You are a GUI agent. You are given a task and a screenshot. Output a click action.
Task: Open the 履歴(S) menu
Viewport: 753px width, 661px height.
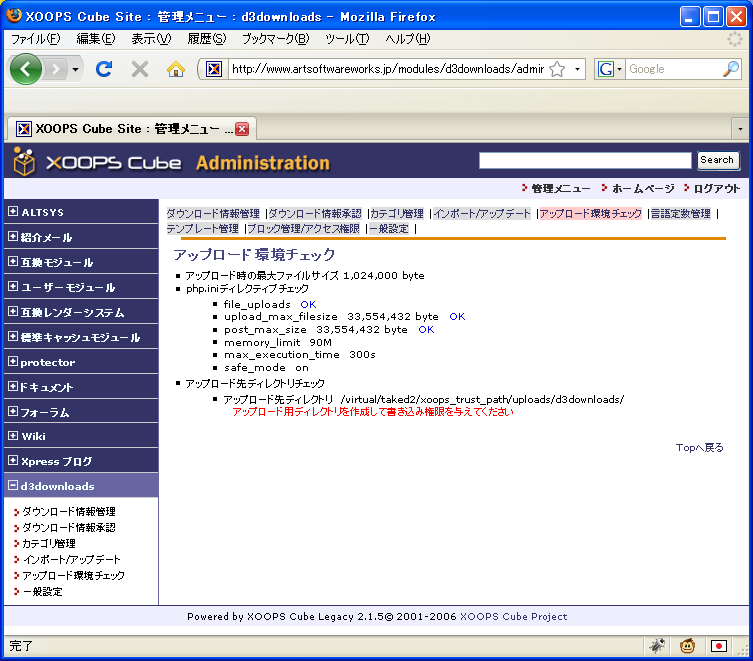click(206, 39)
